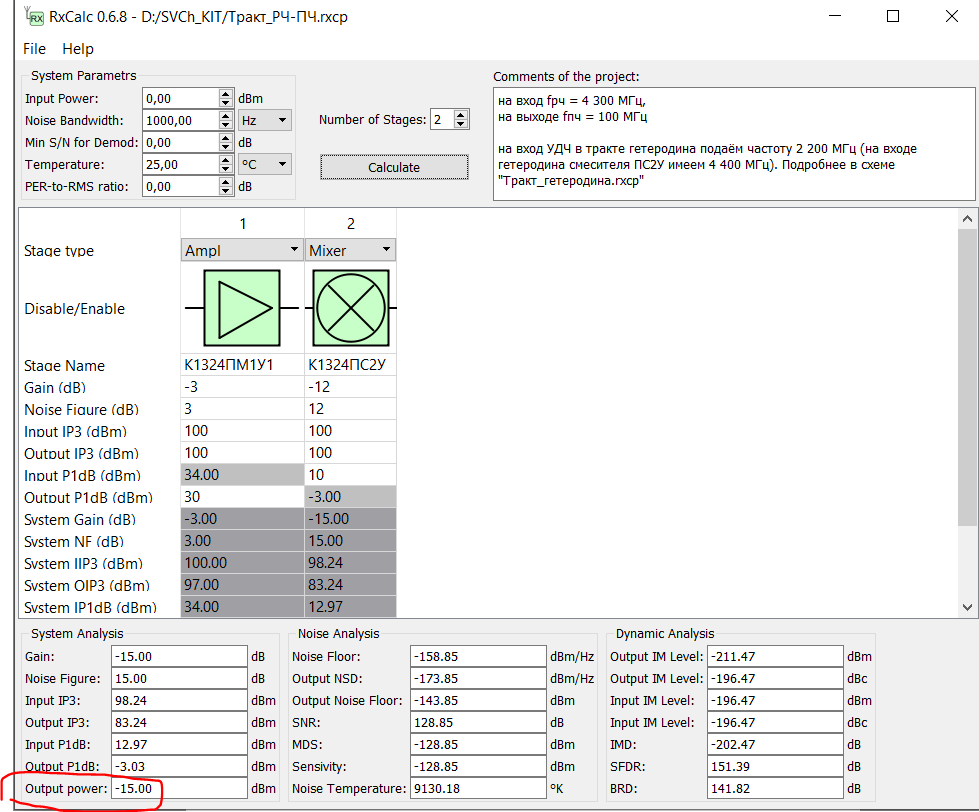Click the Noise Floor result field
The height and width of the screenshot is (812, 979).
point(478,657)
